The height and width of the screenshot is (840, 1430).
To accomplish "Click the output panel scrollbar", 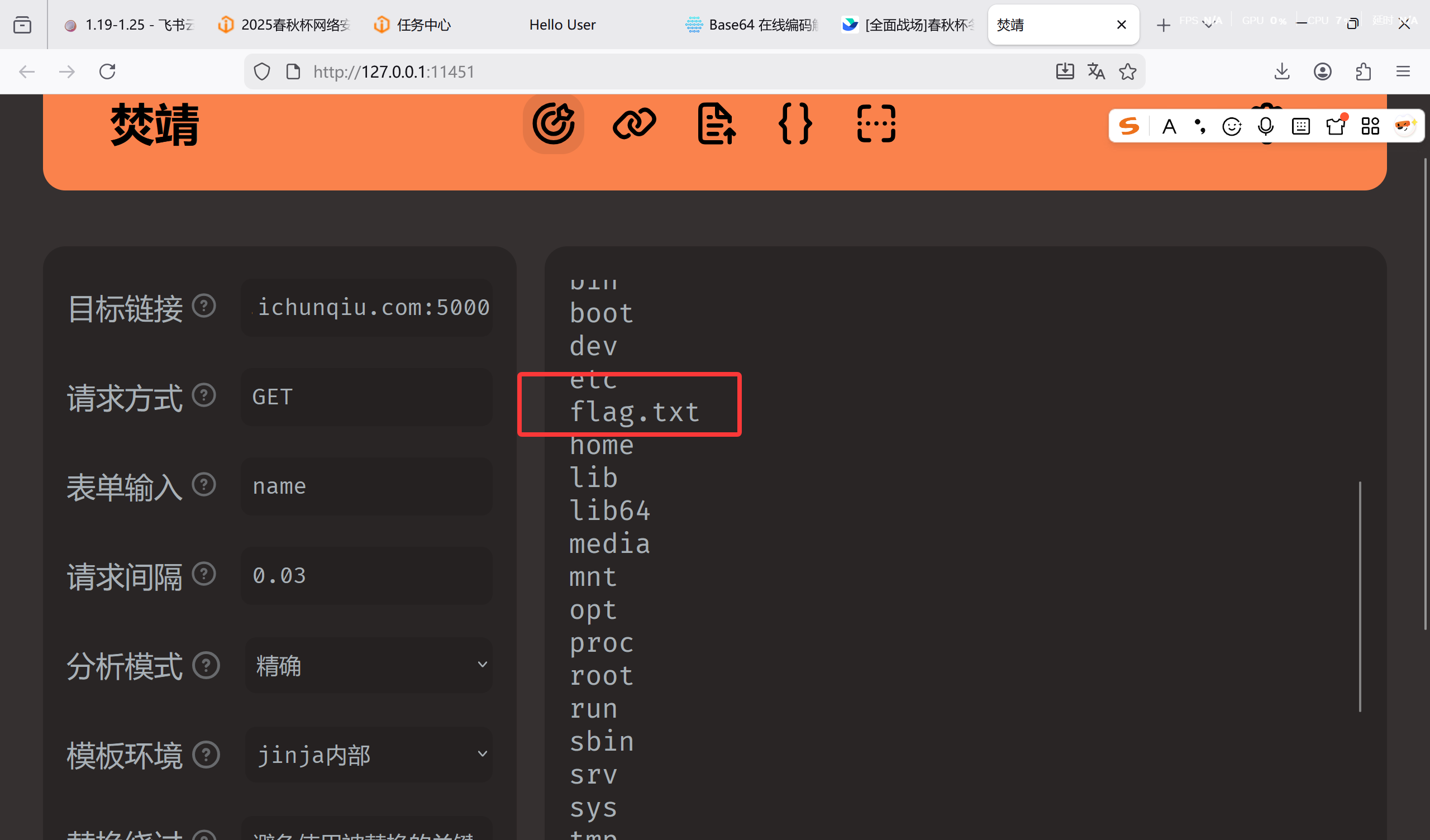I will [1360, 596].
